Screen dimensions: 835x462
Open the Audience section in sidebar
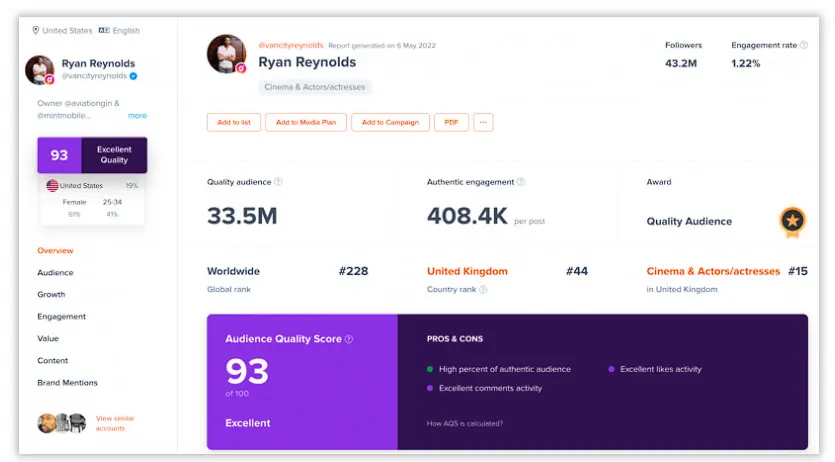[55, 272]
